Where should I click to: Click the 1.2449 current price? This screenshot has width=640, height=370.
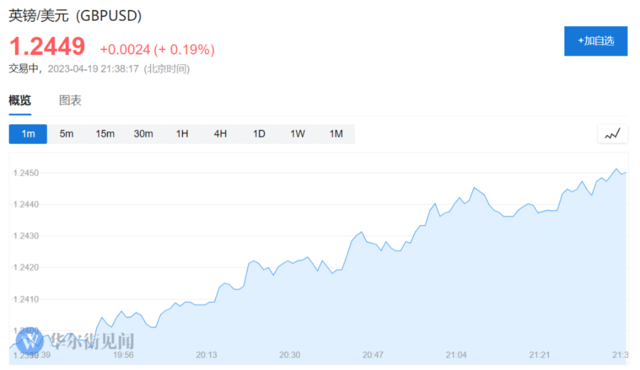click(47, 46)
